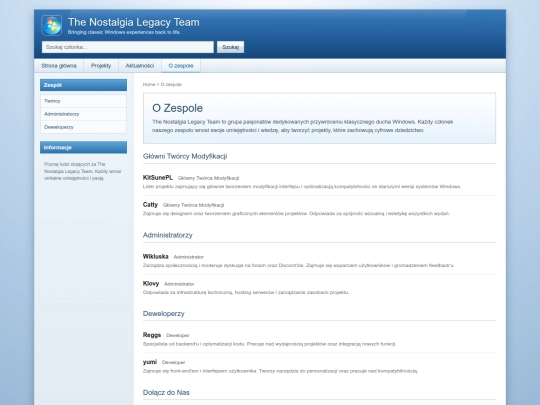Image resolution: width=540 pixels, height=405 pixels.
Task: Click the O Zespole page heading
Action: tap(177, 108)
